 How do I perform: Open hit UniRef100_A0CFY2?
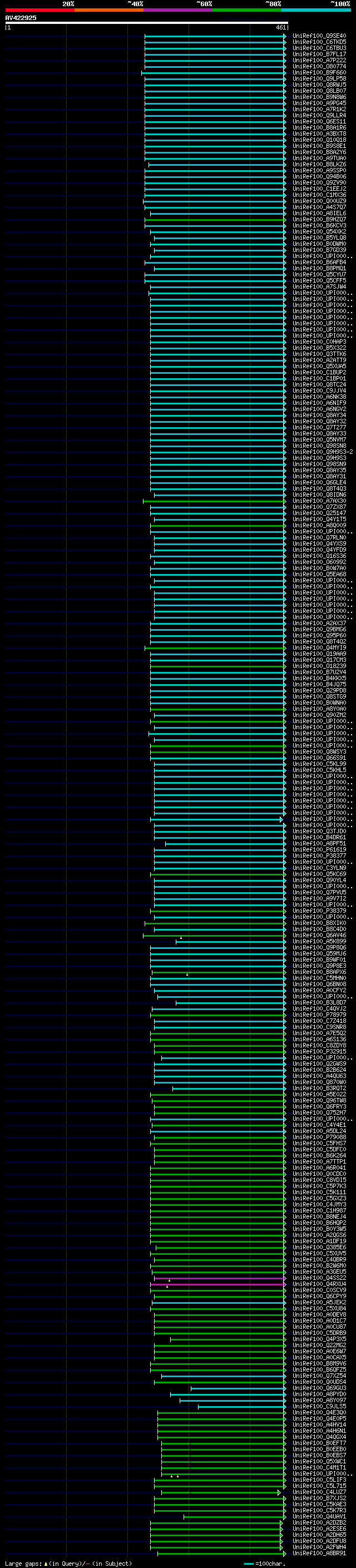(319, 990)
